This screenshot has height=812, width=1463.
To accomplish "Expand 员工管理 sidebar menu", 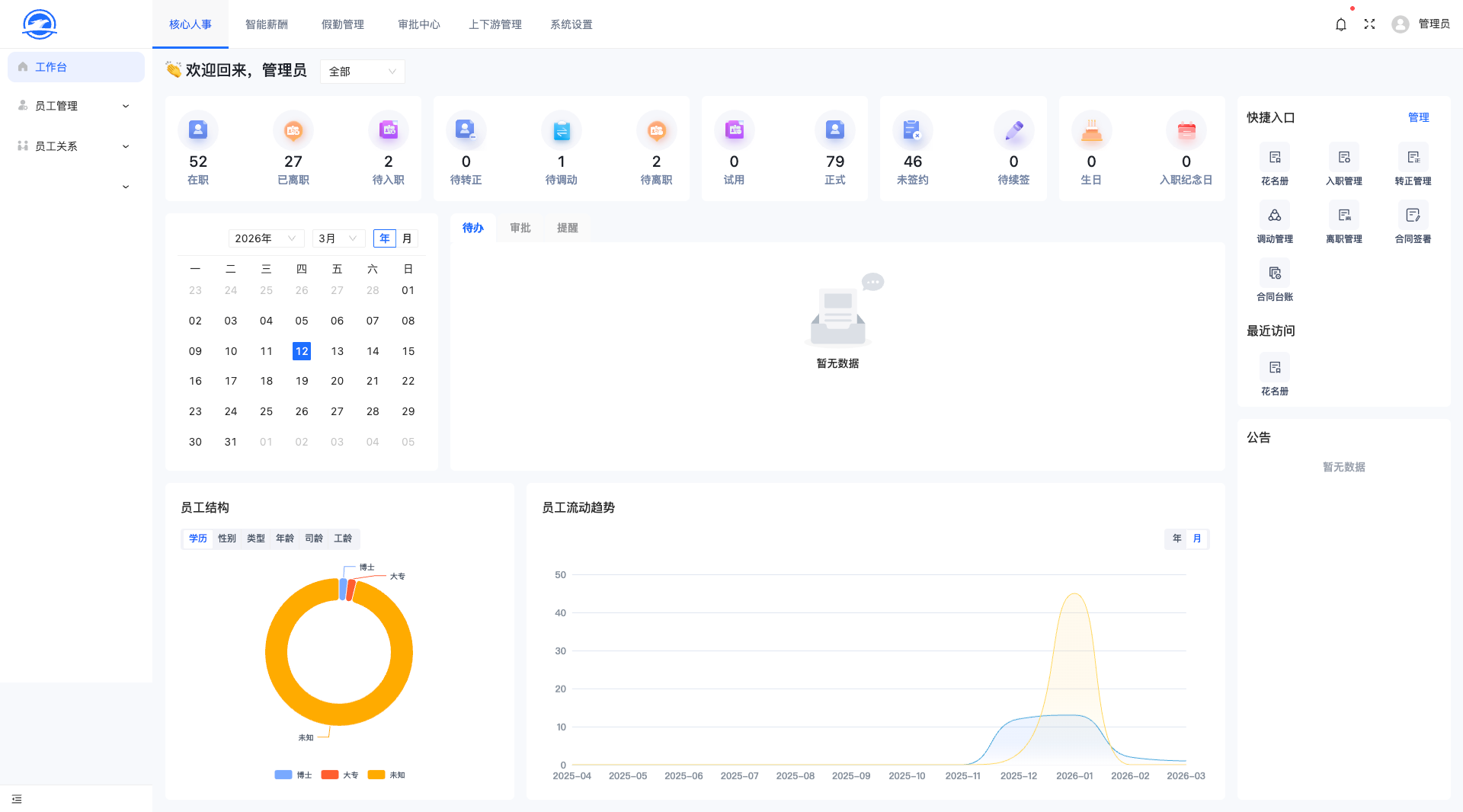I will tap(76, 106).
